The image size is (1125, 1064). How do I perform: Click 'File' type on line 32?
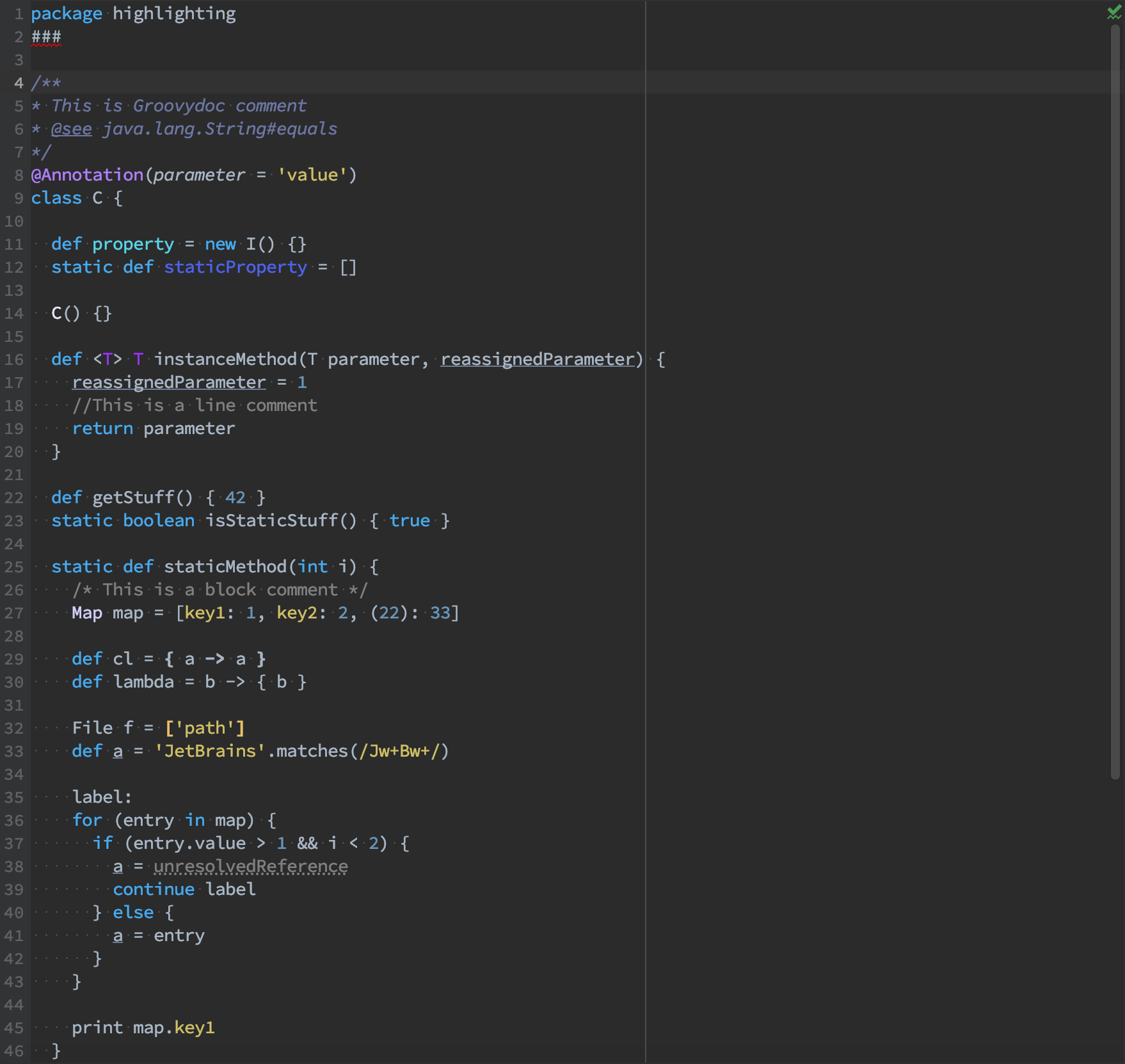(x=92, y=728)
